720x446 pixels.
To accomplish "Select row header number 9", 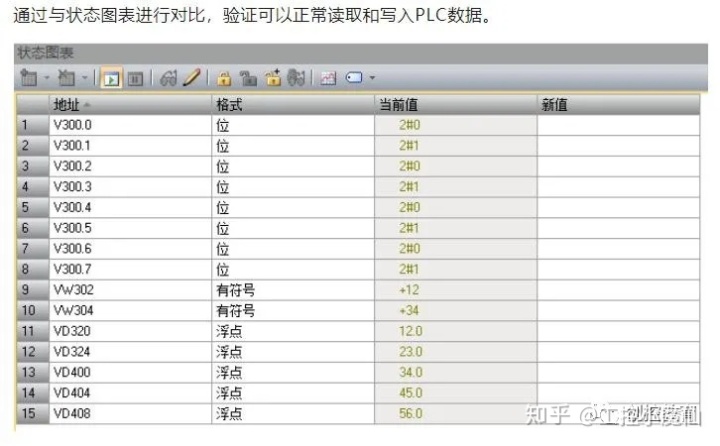I will tap(33, 290).
